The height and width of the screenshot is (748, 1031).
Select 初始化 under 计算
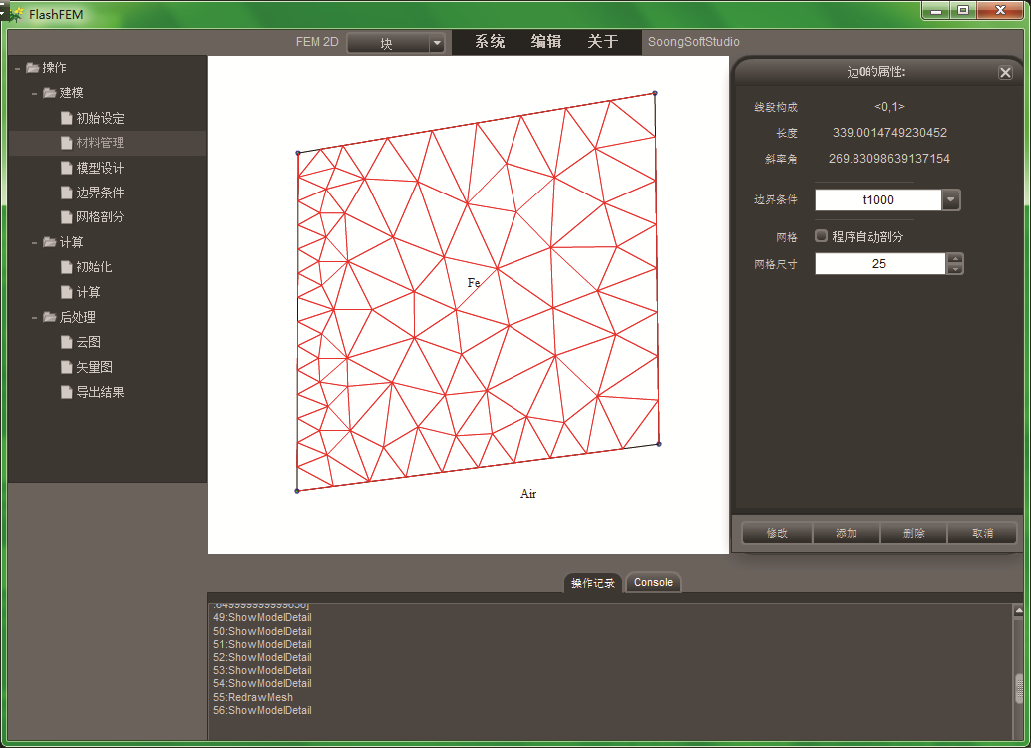tap(94, 267)
